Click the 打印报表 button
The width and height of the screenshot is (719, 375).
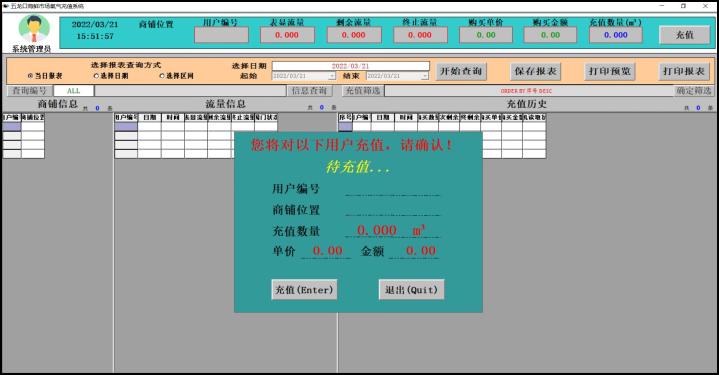point(684,71)
